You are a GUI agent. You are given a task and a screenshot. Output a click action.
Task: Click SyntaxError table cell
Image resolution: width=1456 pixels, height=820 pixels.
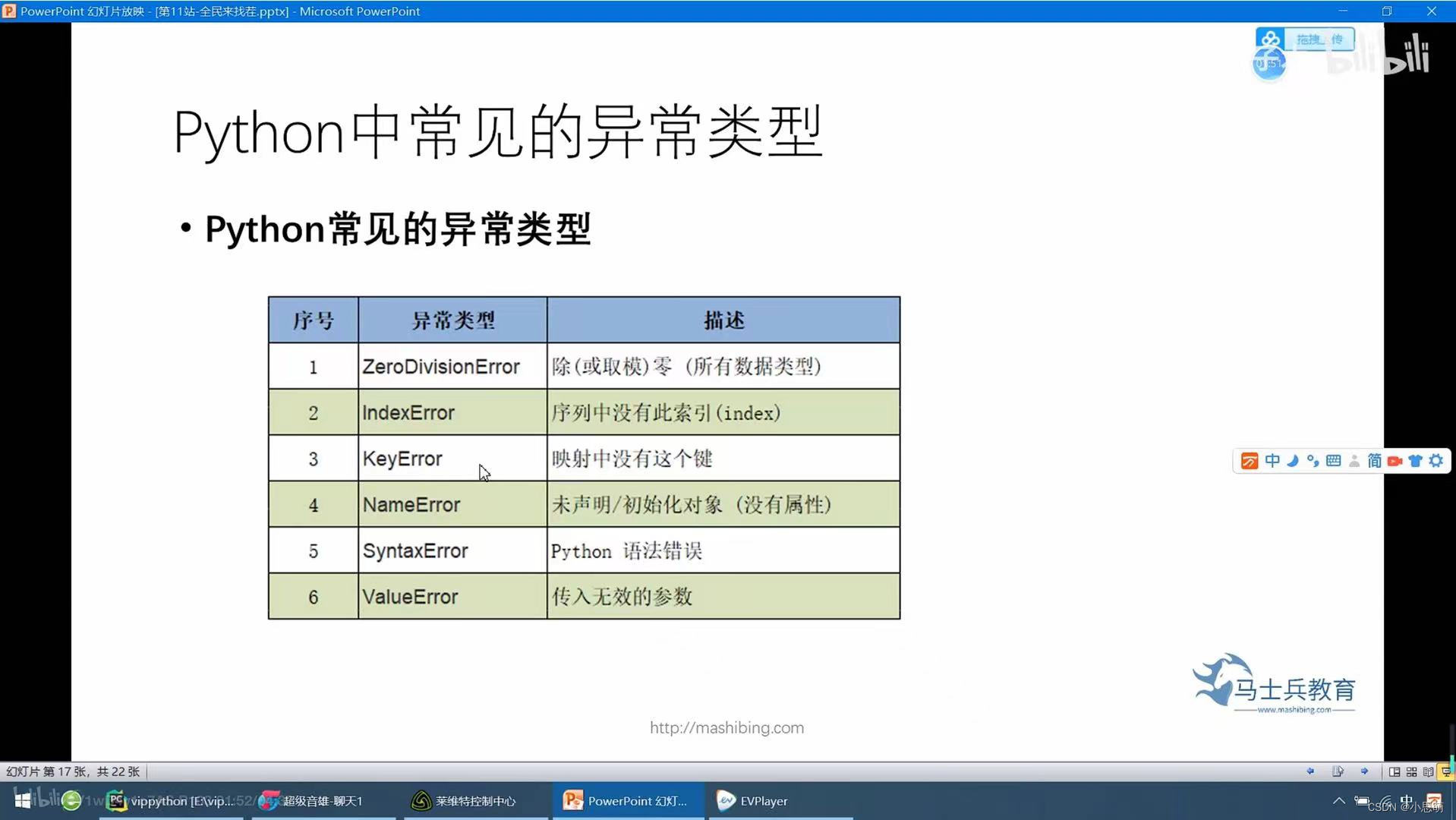452,550
